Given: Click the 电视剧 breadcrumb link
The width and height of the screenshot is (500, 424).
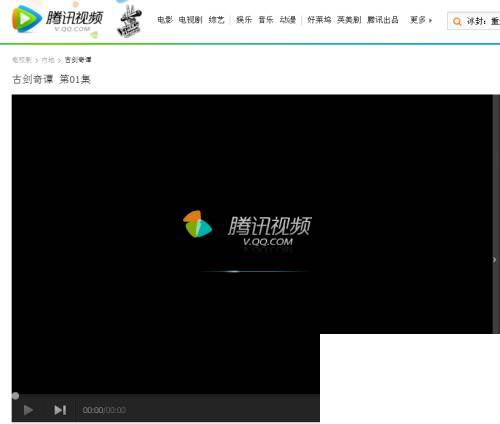Looking at the screenshot, I should 22,60.
